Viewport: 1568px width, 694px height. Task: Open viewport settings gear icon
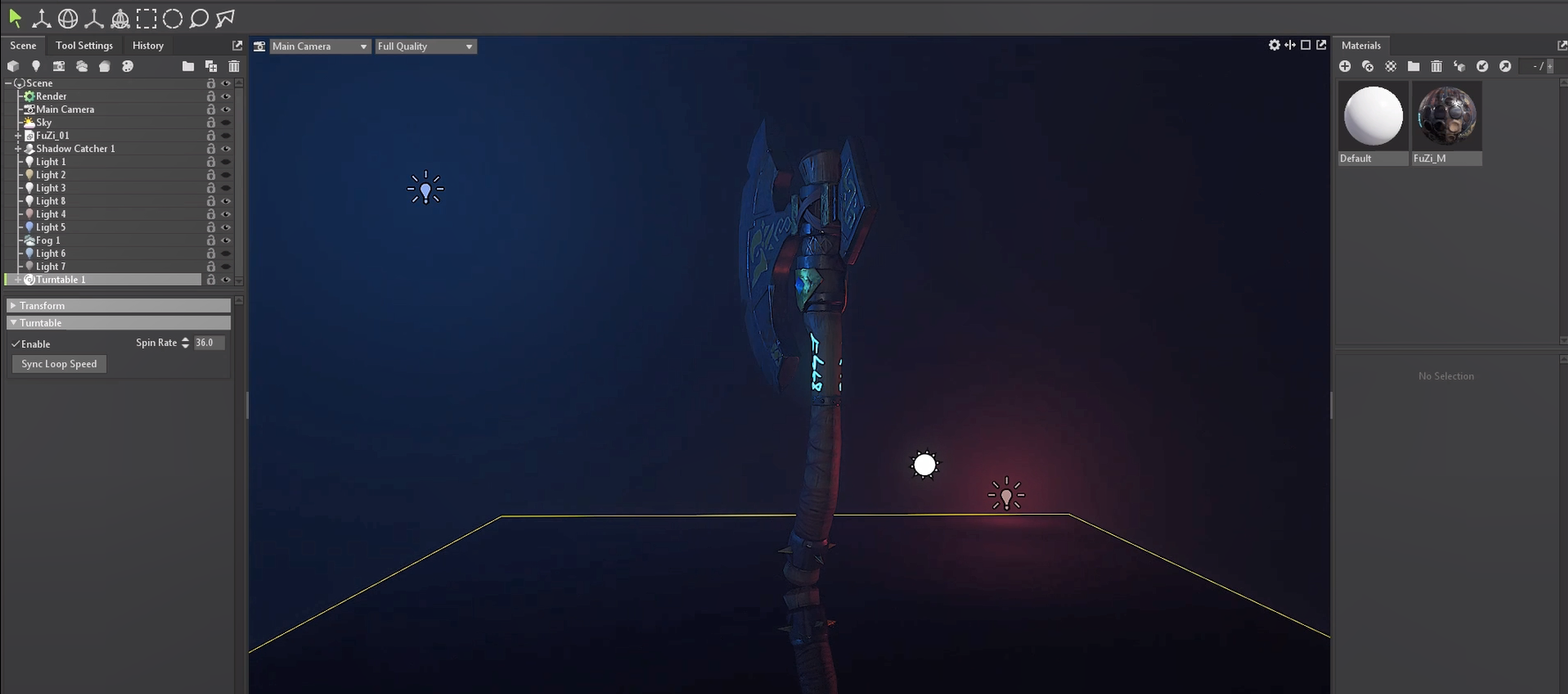pos(1274,45)
